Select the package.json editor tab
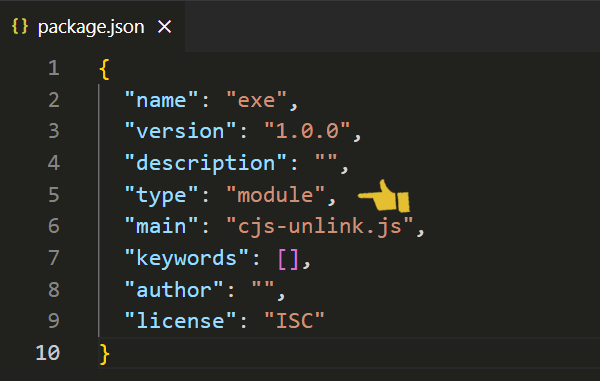The image size is (600, 381). point(92,27)
